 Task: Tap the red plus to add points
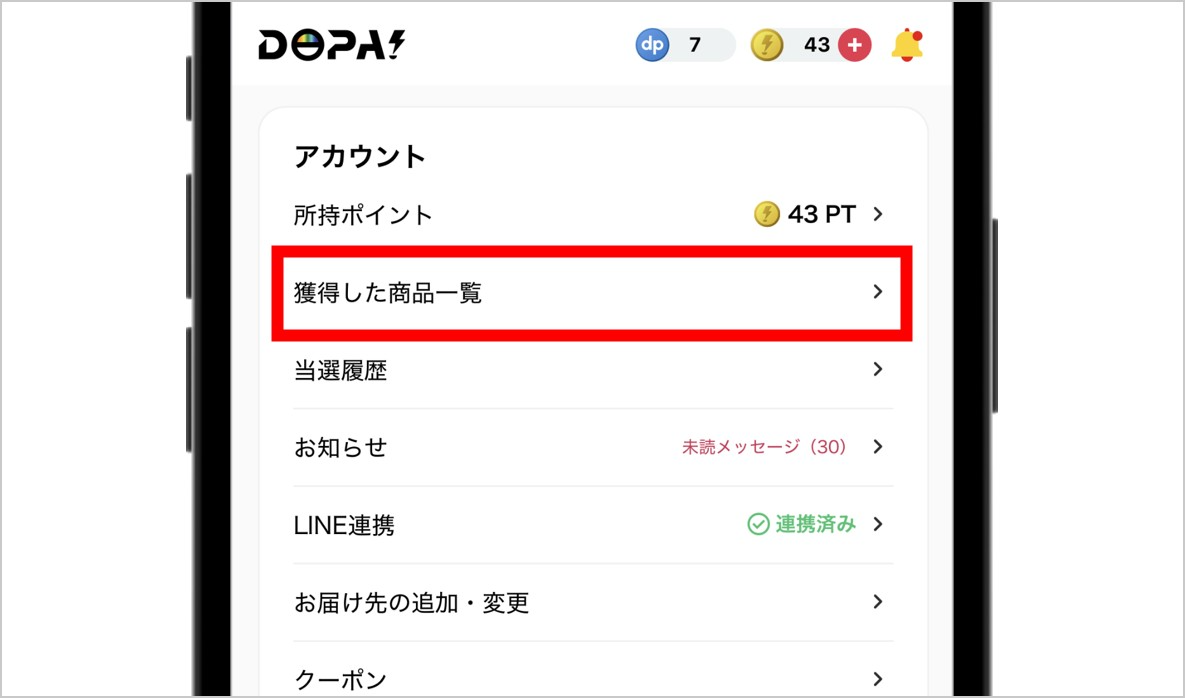point(855,44)
